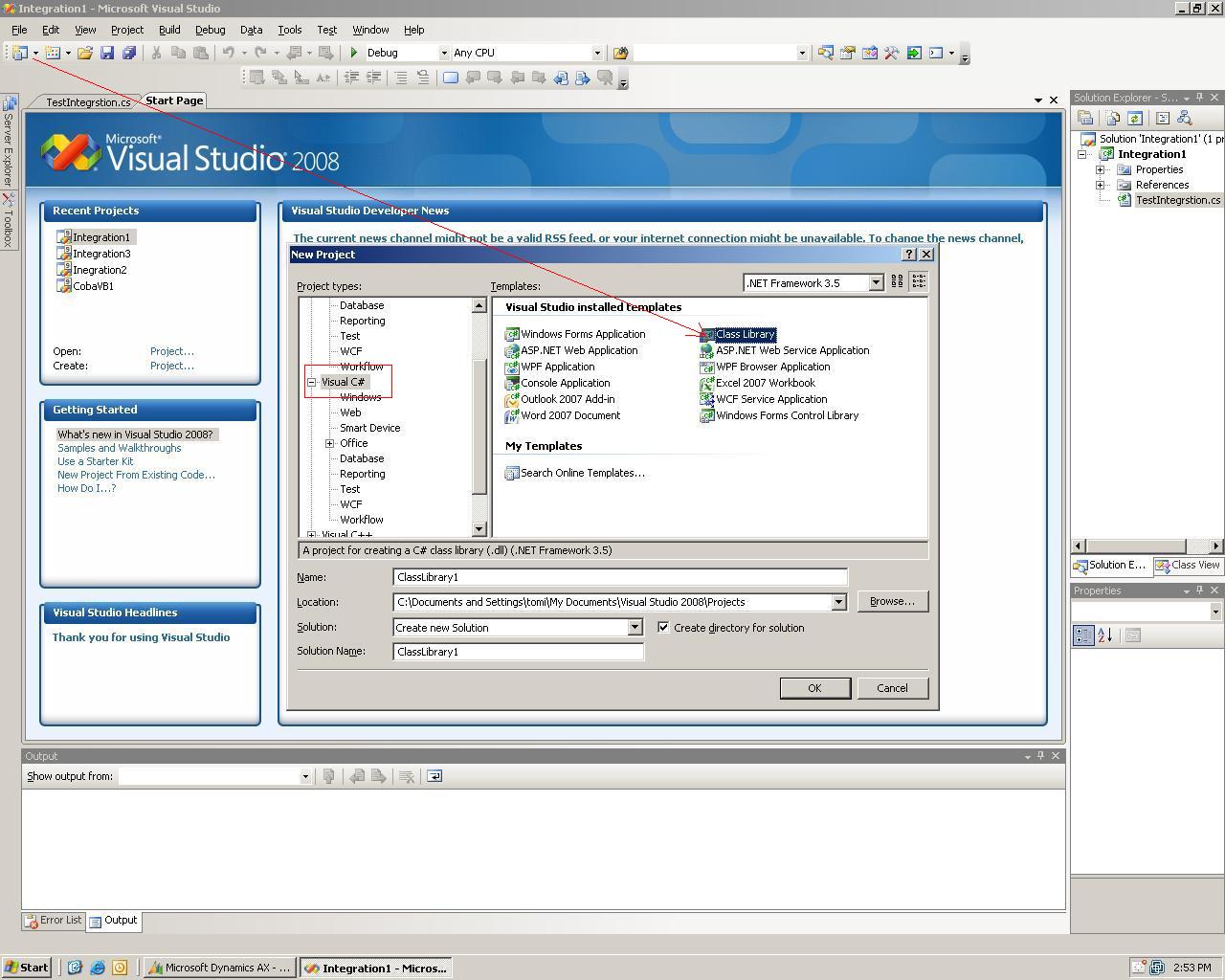Click the Undo arrow icon
Viewport: 1225px width, 980px height.
pyautogui.click(x=228, y=53)
